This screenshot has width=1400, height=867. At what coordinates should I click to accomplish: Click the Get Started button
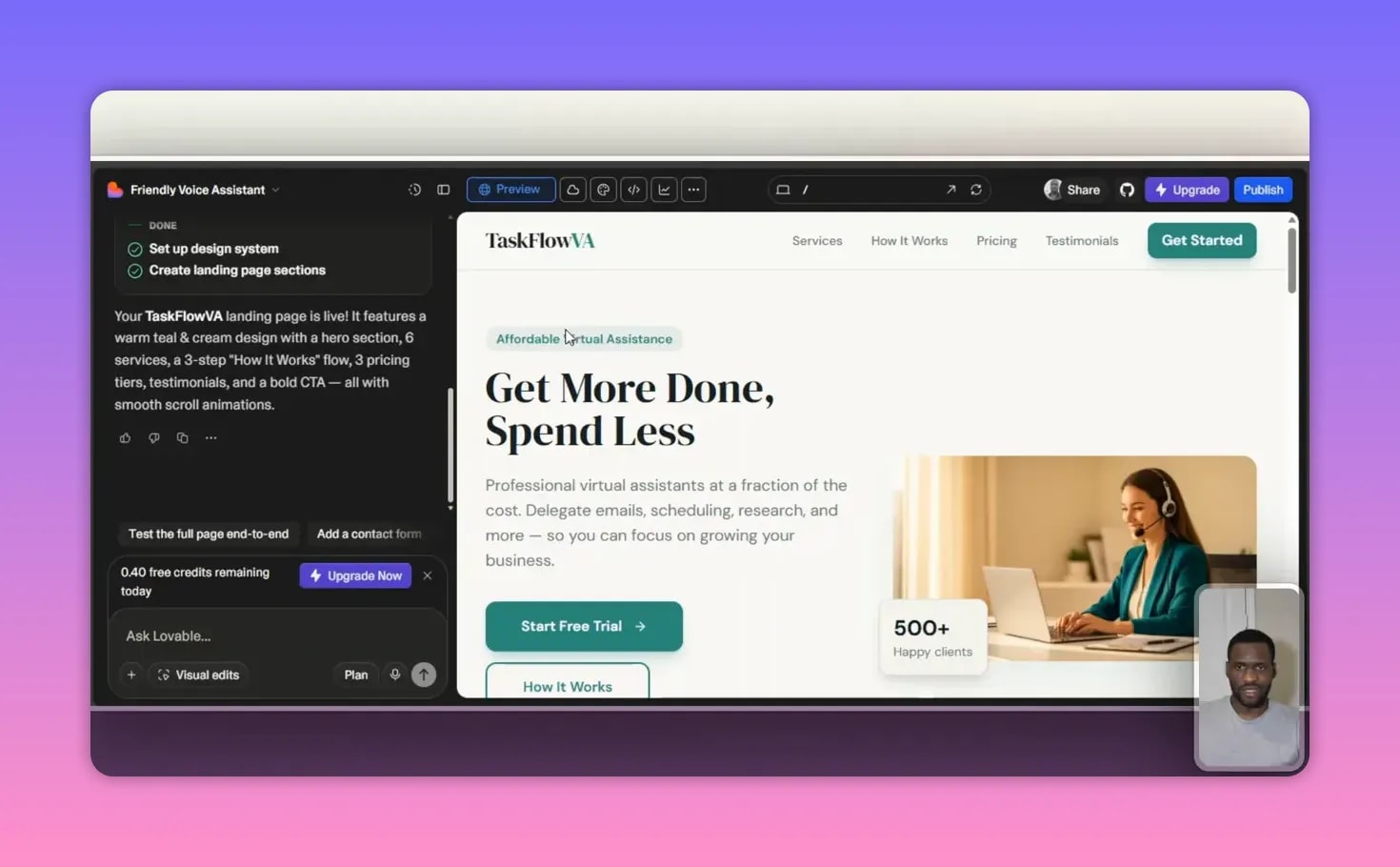(1202, 240)
